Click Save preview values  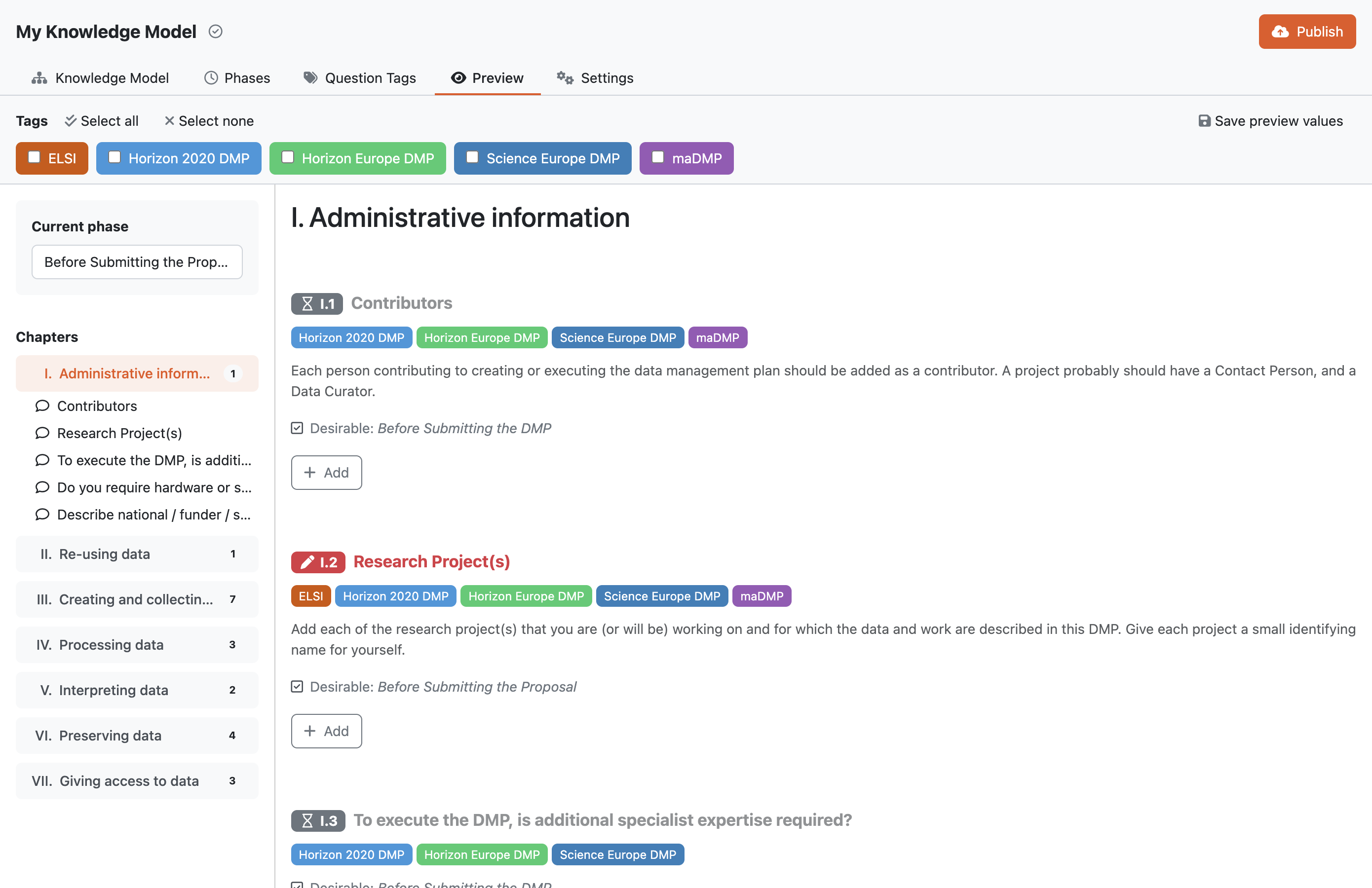point(1270,121)
